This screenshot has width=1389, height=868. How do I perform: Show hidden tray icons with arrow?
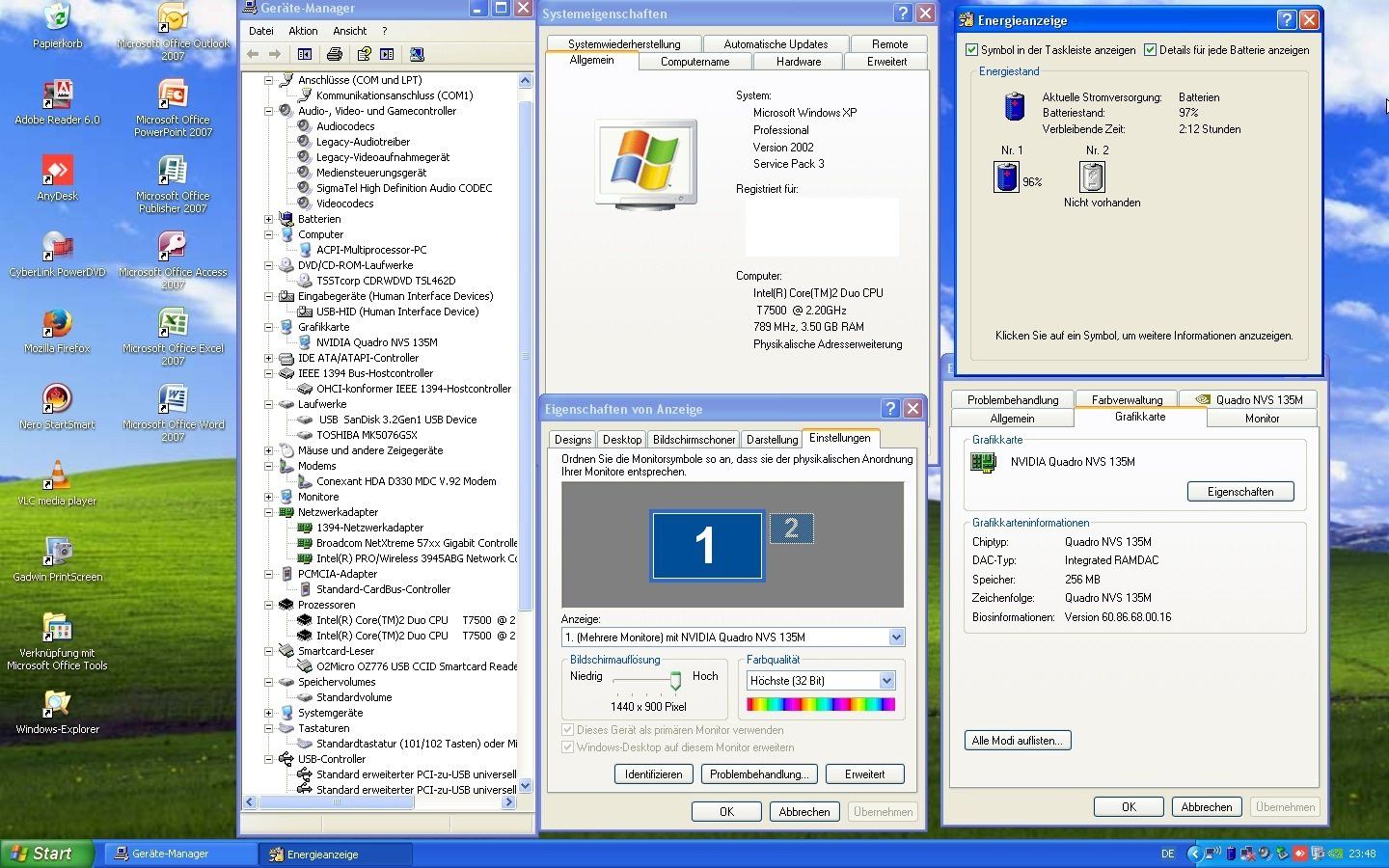(1195, 854)
